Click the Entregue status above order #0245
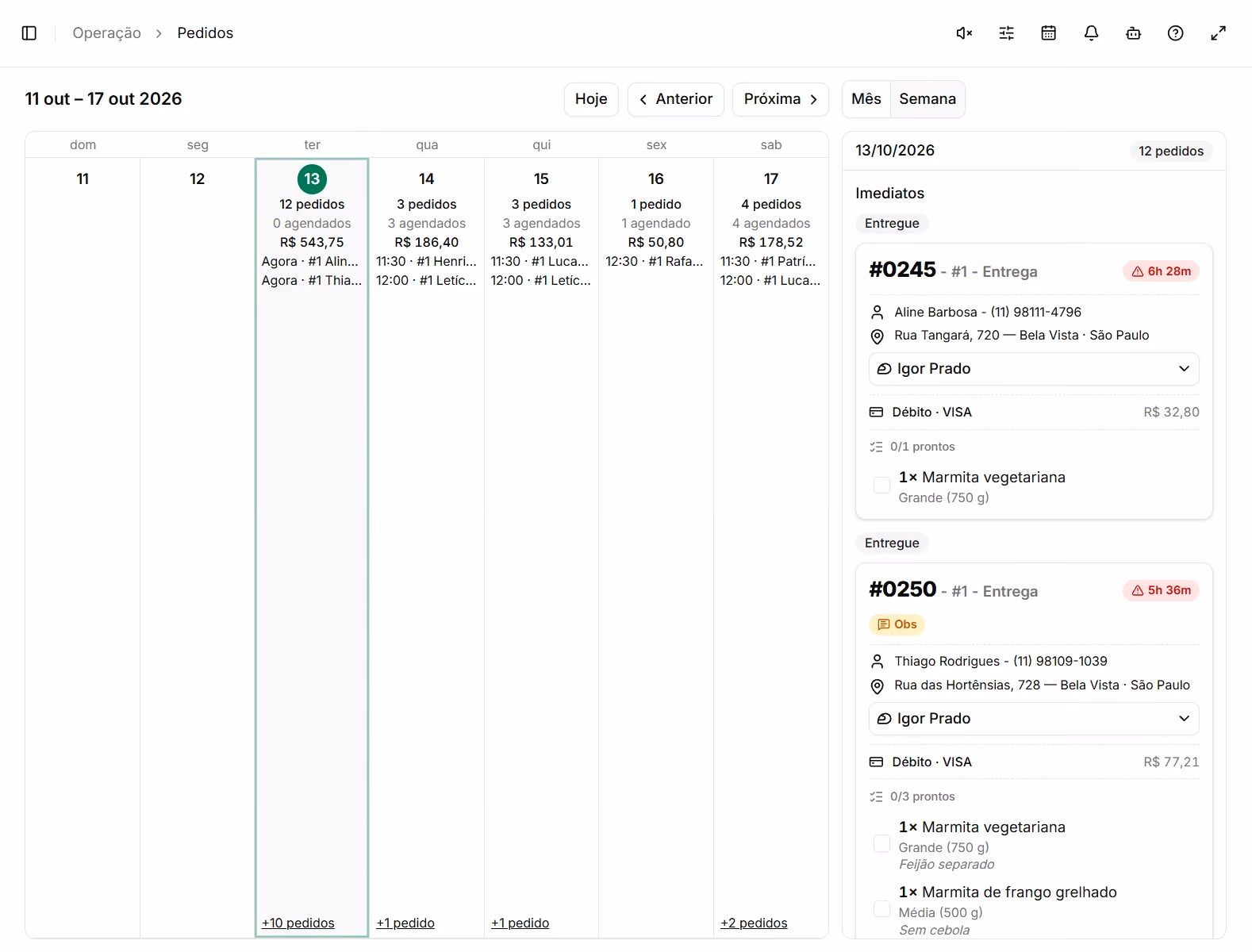Image resolution: width=1252 pixels, height=952 pixels. pos(892,224)
